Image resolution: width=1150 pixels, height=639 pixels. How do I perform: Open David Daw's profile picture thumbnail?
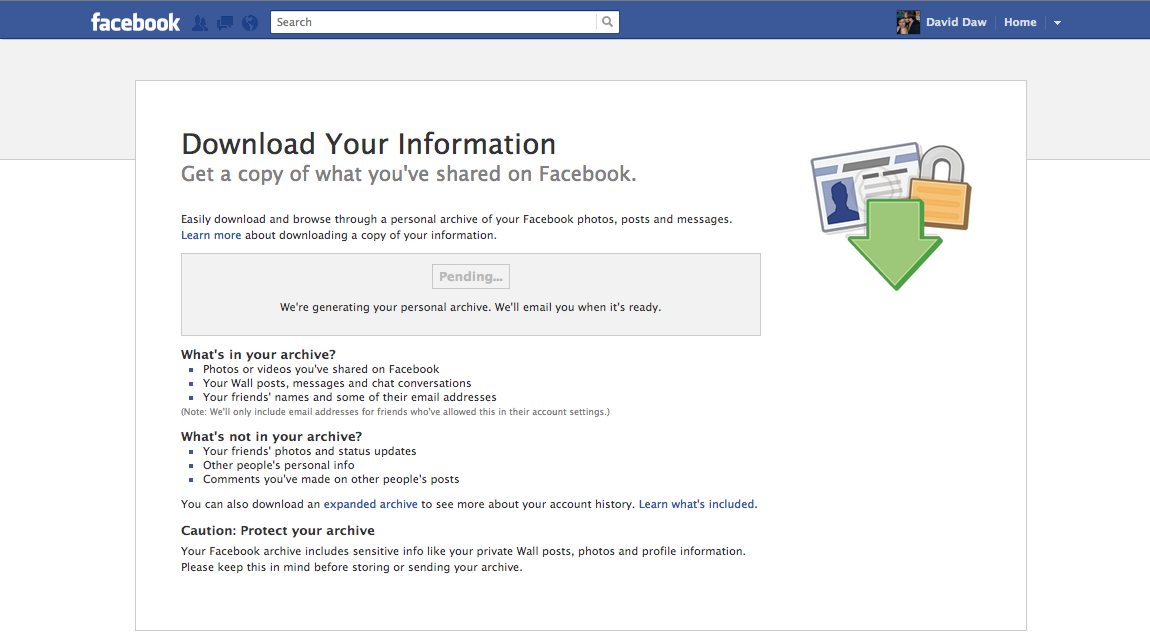[x=908, y=22]
